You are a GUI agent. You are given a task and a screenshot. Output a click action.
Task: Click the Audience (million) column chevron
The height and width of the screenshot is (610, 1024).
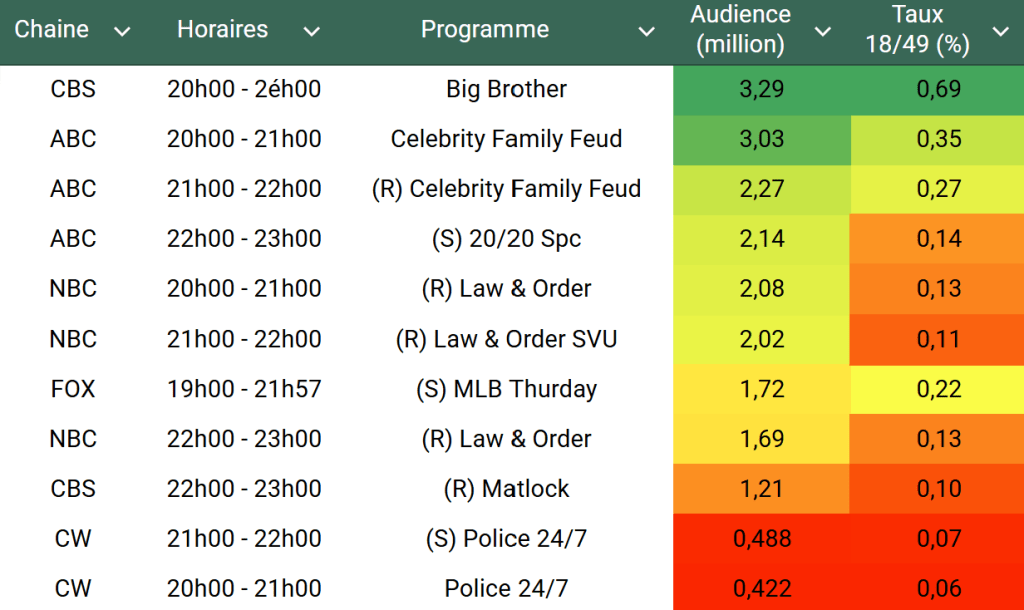pyautogui.click(x=823, y=31)
